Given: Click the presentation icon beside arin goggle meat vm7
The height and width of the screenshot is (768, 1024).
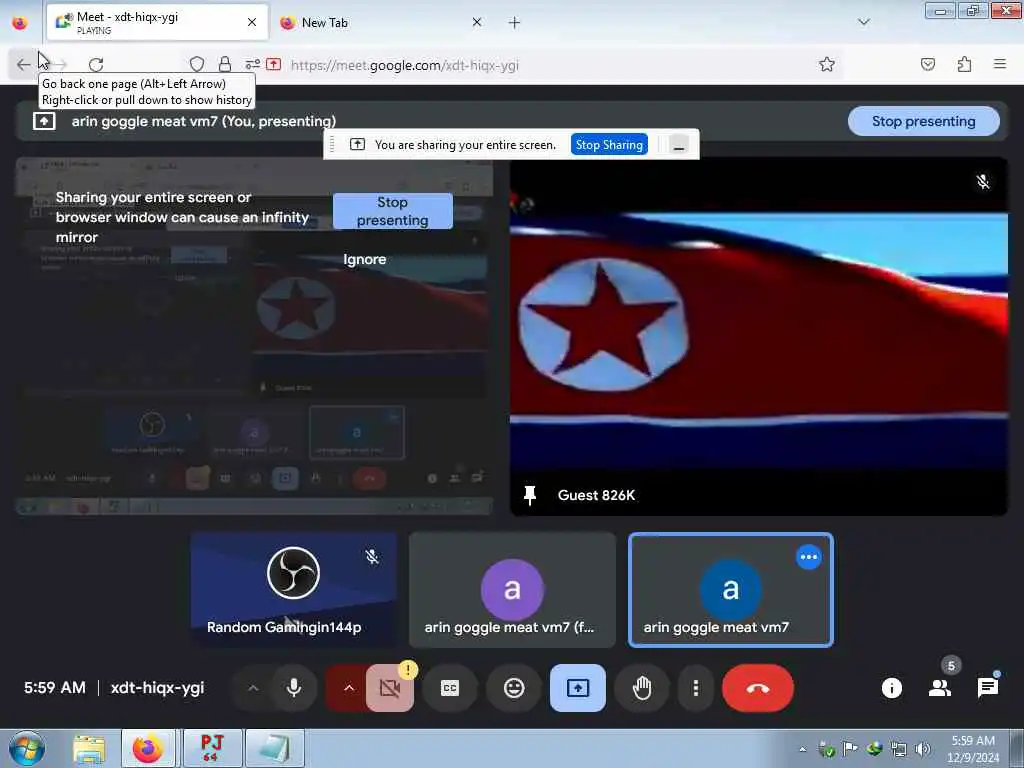Looking at the screenshot, I should pos(44,121).
